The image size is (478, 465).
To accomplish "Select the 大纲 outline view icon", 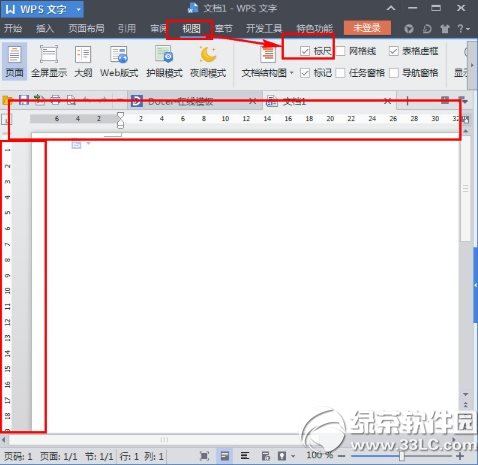I will coord(83,62).
